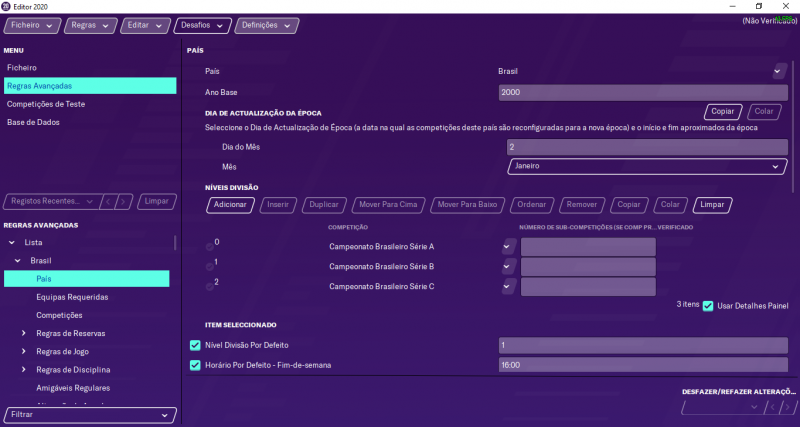The image size is (800, 427).
Task: Open the Desafios menu
Action: [x=202, y=26]
